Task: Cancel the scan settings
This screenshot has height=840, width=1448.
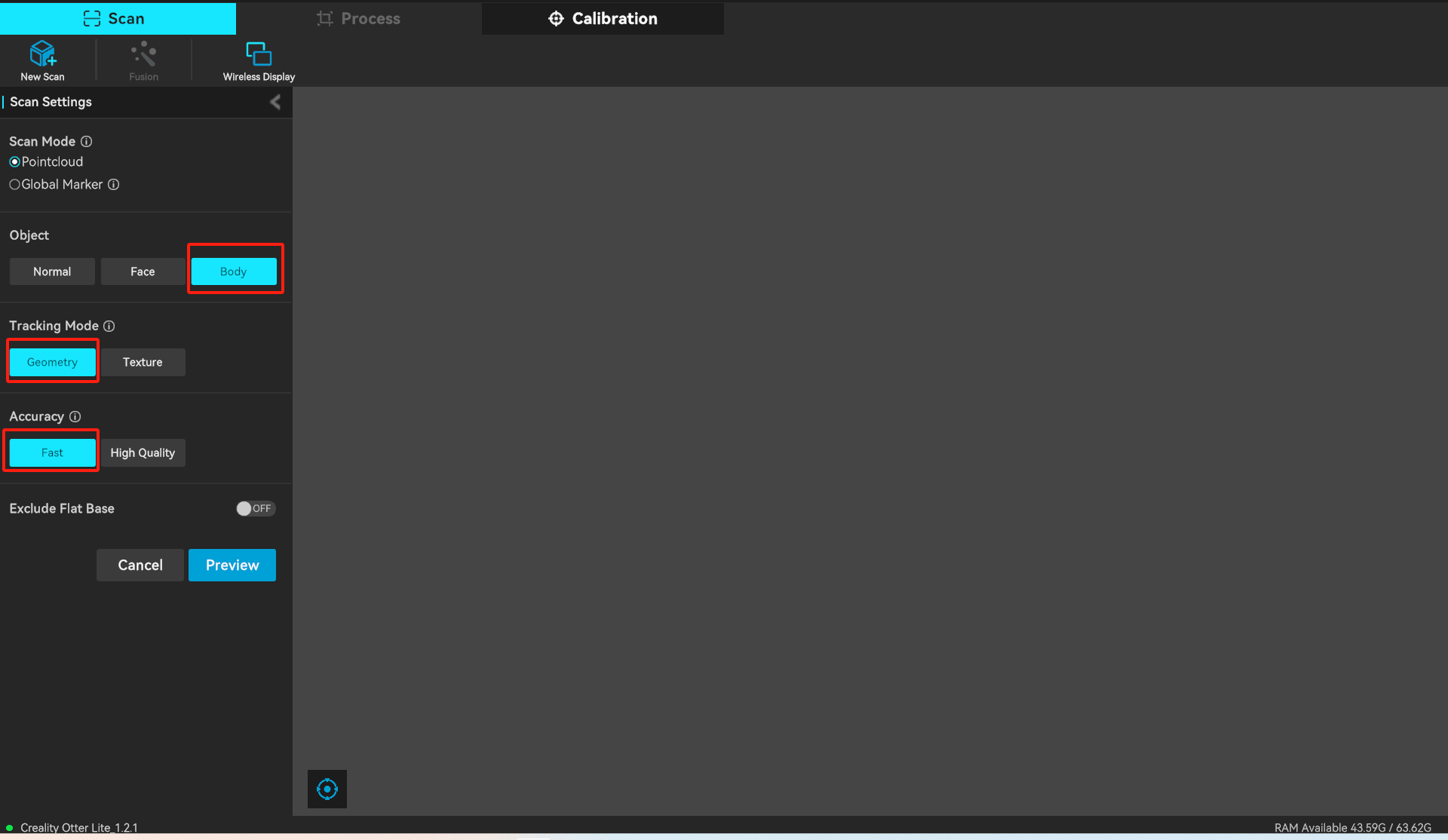Action: (x=140, y=565)
